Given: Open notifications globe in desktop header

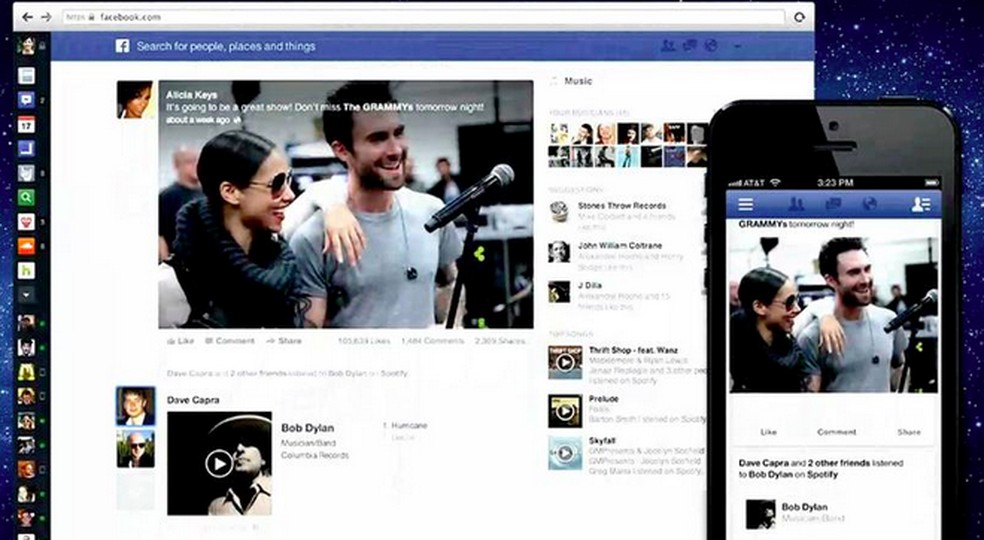Looking at the screenshot, I should coord(711,45).
